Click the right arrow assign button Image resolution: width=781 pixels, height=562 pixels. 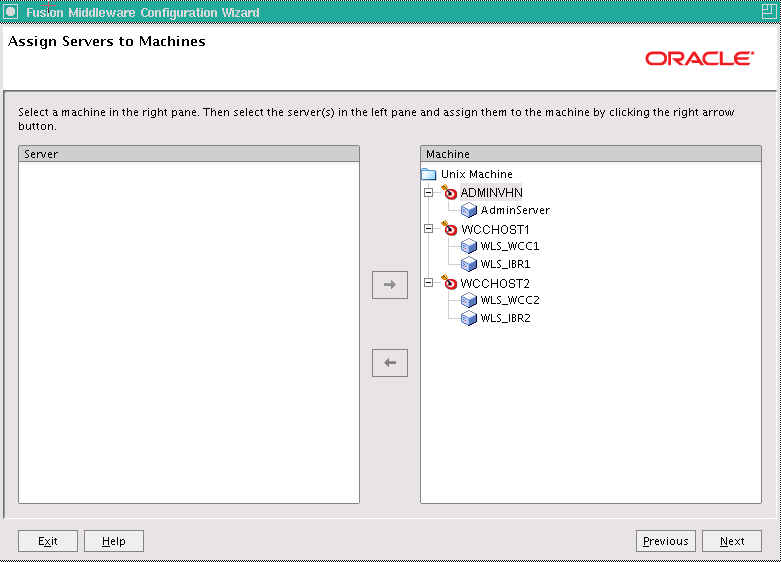(x=390, y=285)
